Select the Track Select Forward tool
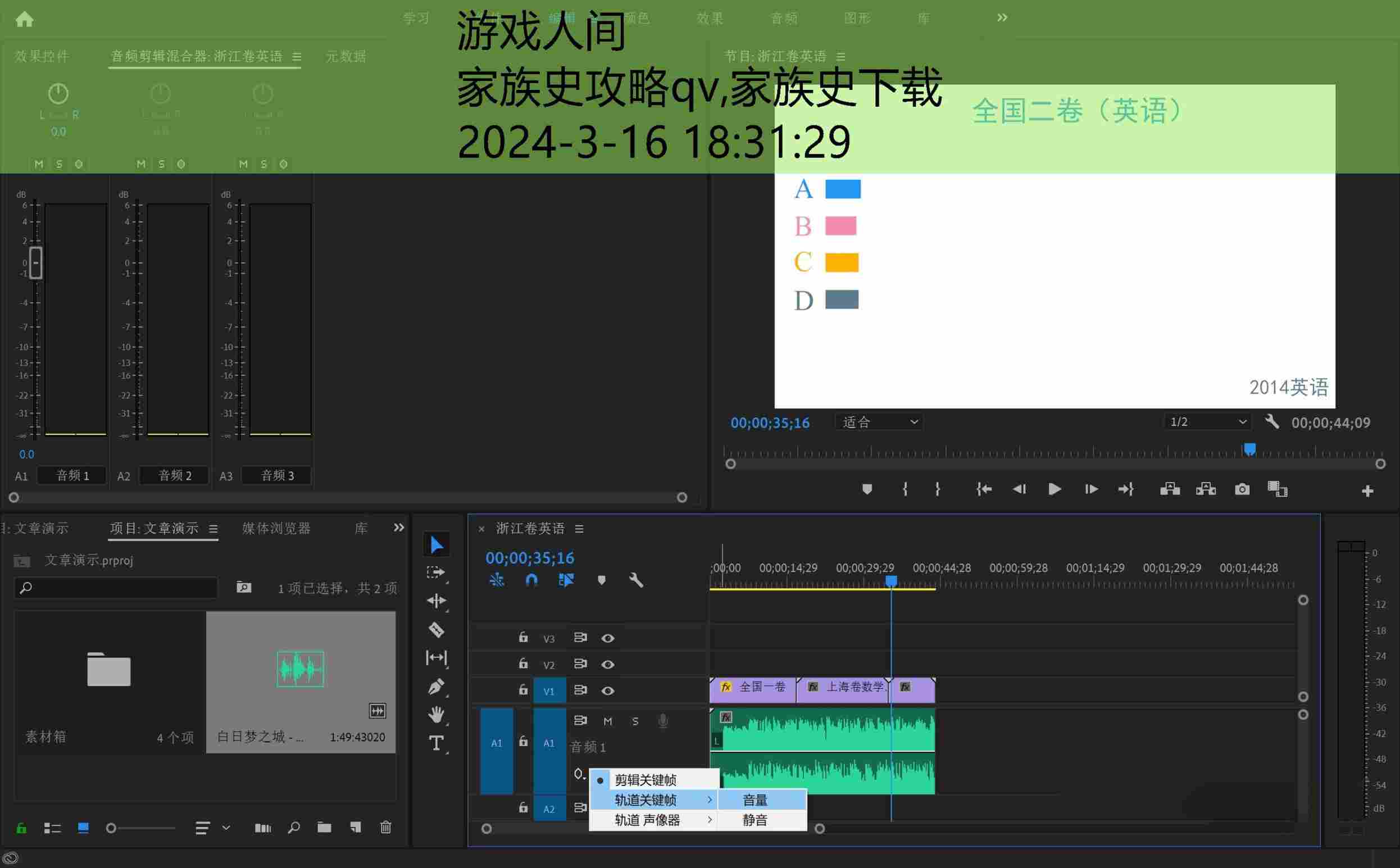This screenshot has height=868, width=1400. (x=437, y=572)
